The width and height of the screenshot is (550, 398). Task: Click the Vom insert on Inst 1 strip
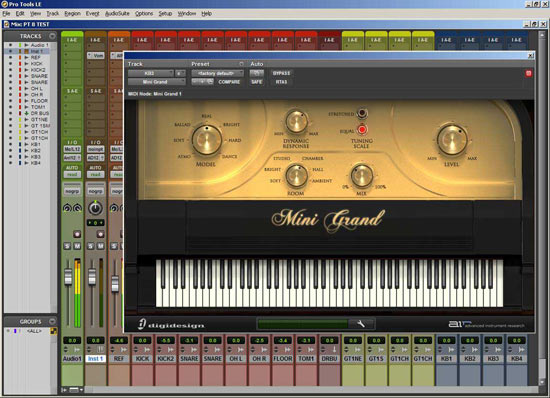[x=96, y=55]
